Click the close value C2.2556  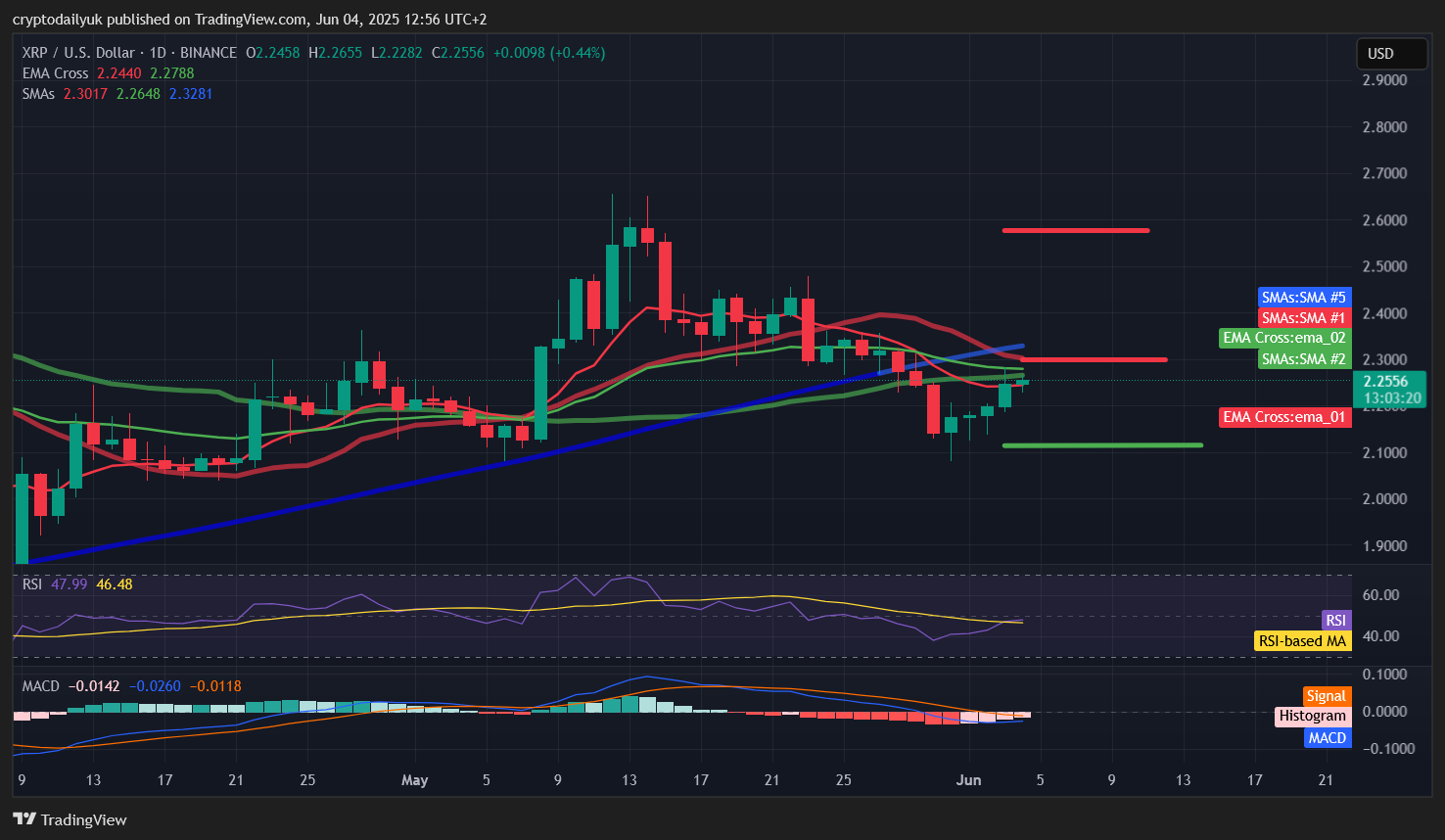[x=457, y=53]
